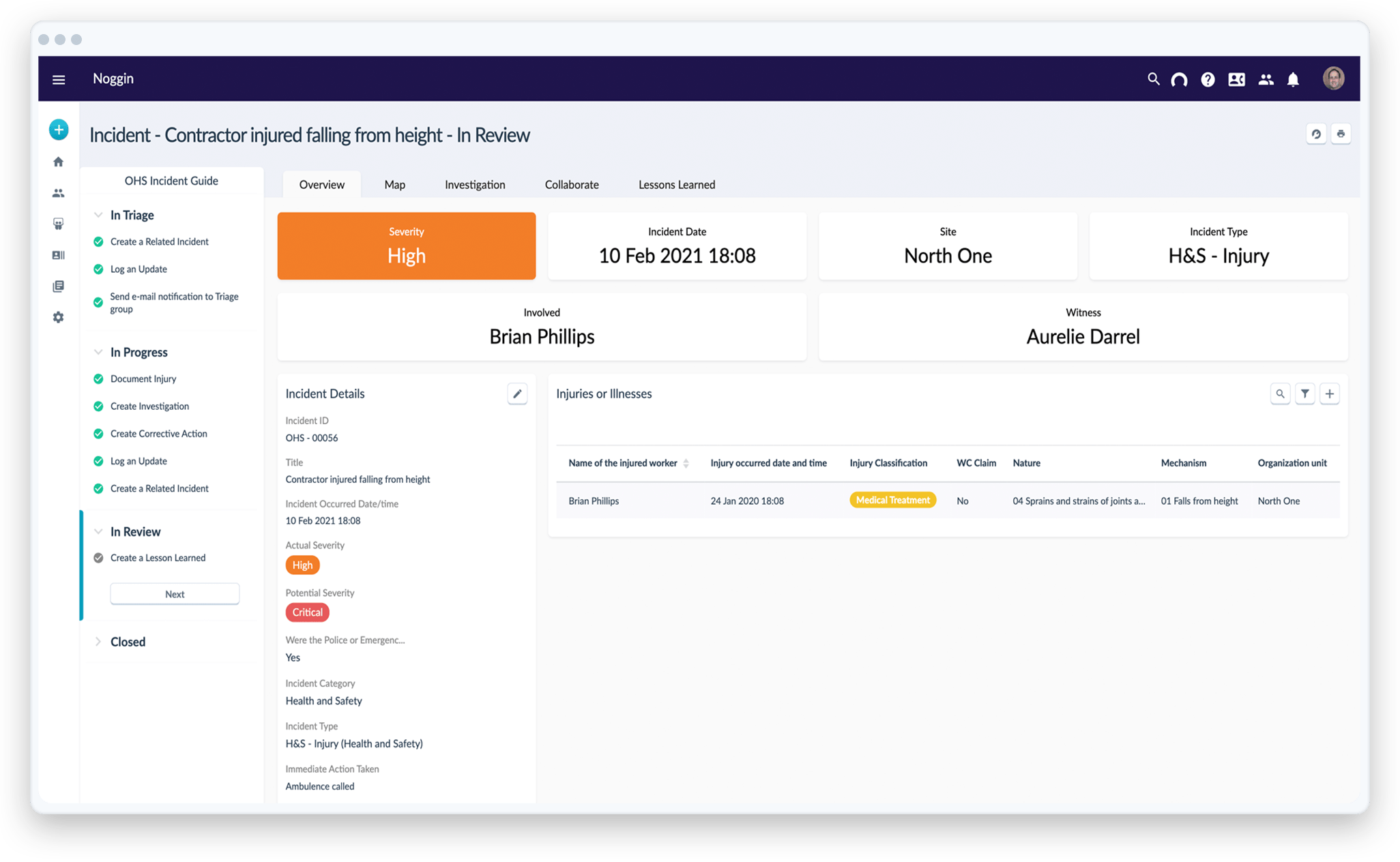Collapse the In Triage section
Screen dimensions: 1400x862
98,215
